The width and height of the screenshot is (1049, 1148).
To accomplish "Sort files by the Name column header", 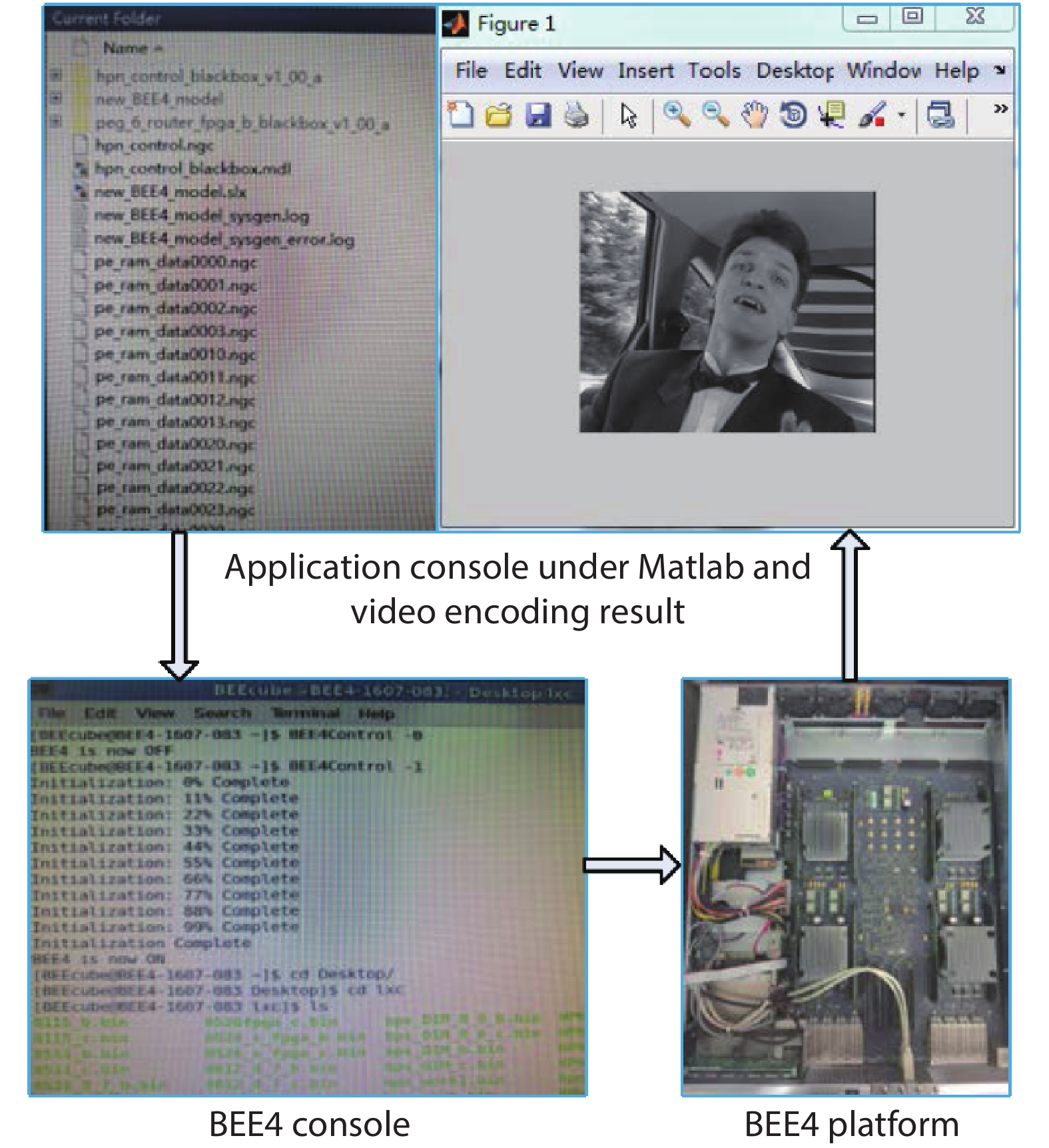I will coord(127,48).
